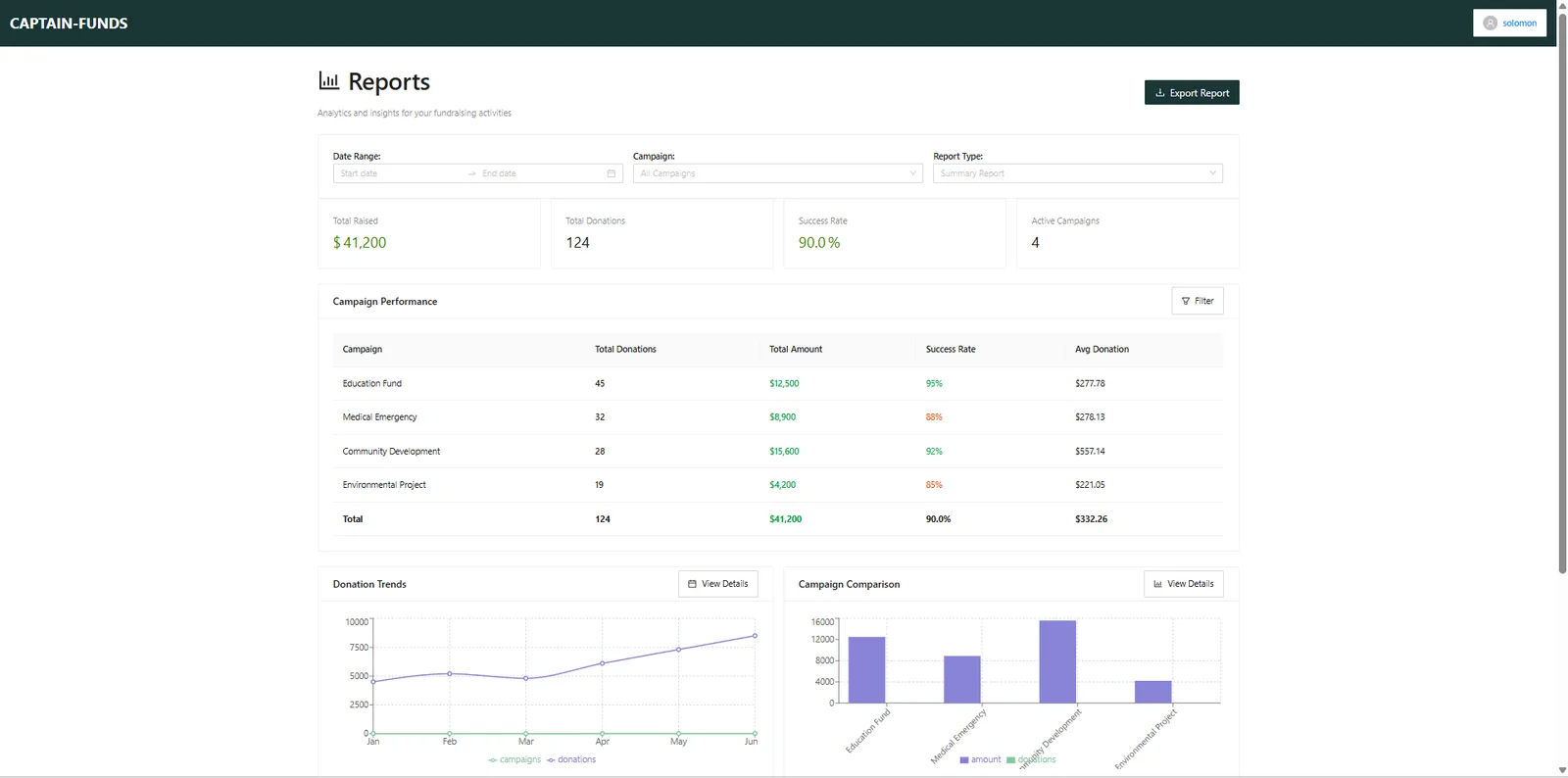Go to the CAPTAIN-FUNDS home logo
The width and height of the screenshot is (1568, 778).
69,24
